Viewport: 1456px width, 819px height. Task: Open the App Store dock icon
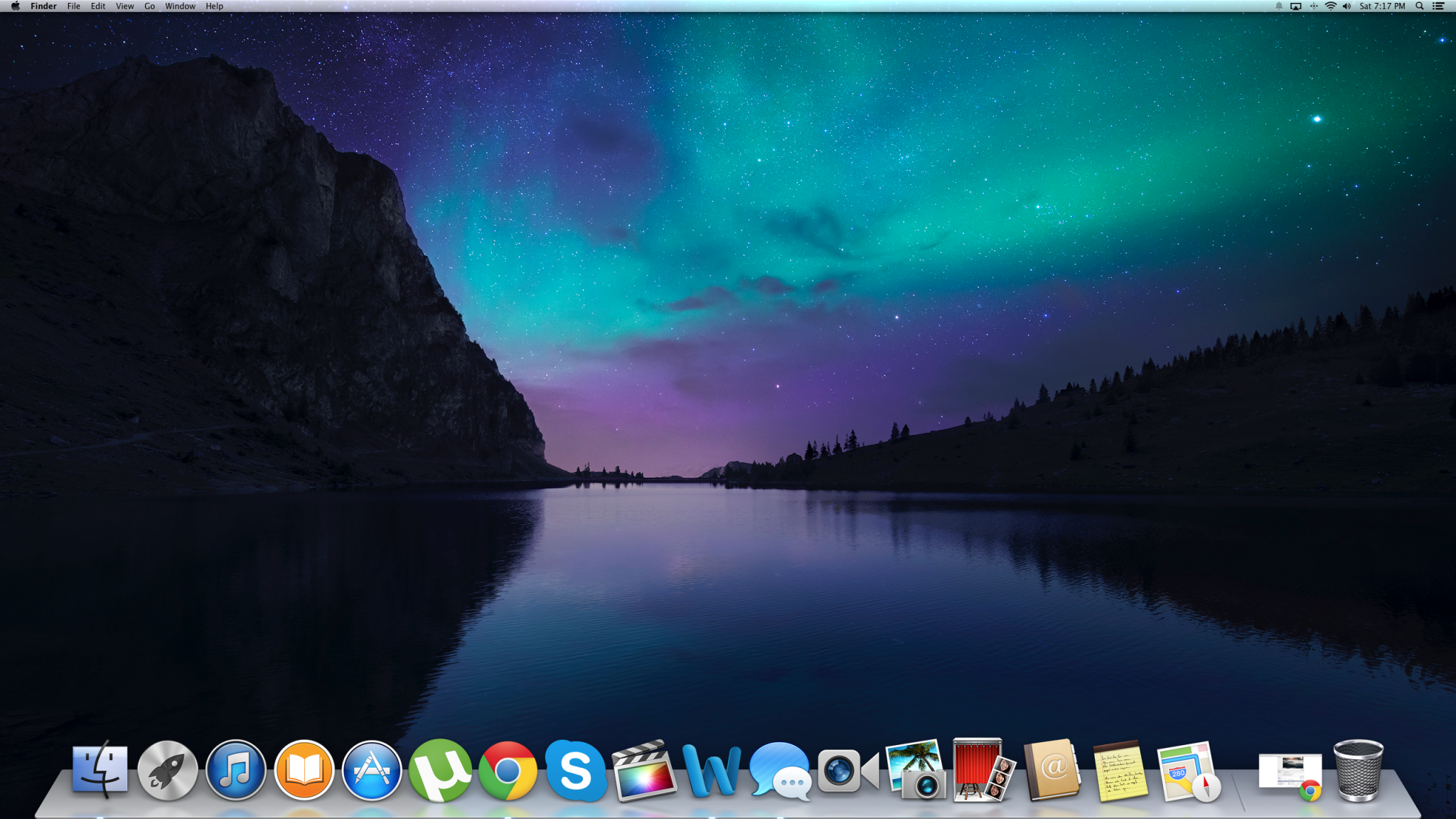[x=372, y=771]
